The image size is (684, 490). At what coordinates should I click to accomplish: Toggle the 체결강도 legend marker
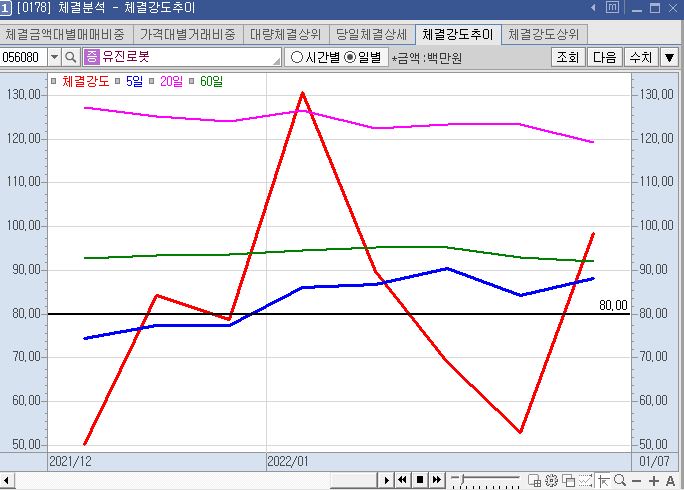click(x=53, y=80)
